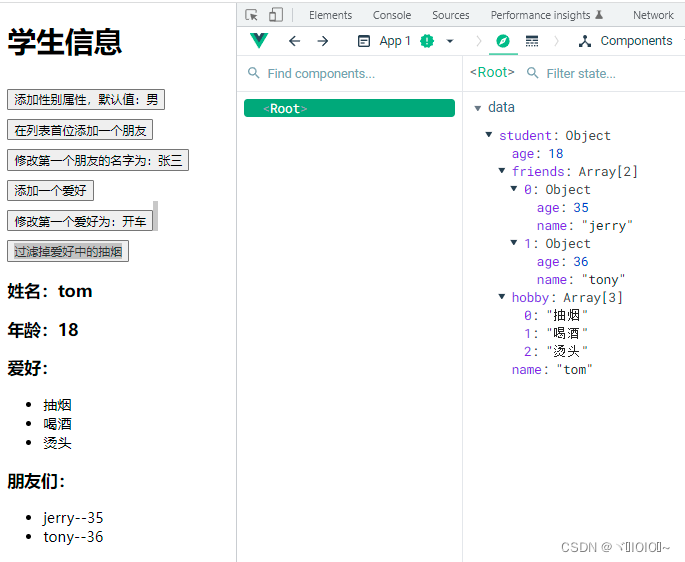The image size is (685, 562).
Task: Select the compass inspector icon
Action: click(503, 41)
